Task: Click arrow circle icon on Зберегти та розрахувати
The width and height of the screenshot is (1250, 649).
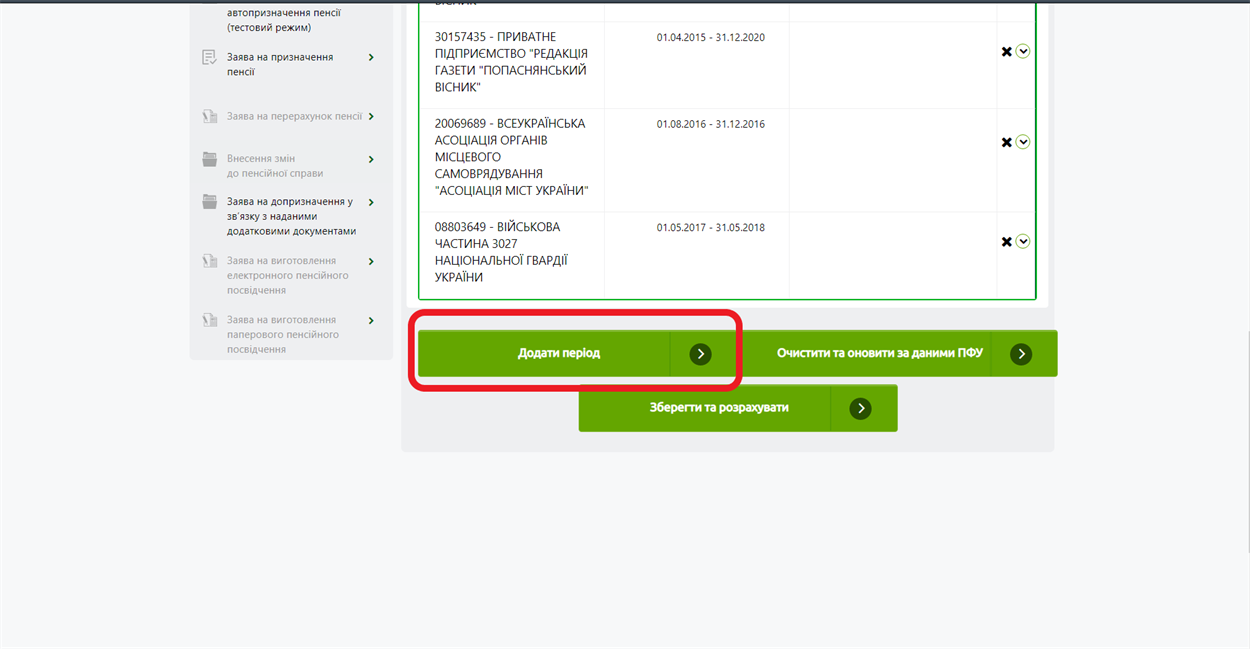Action: pyautogui.click(x=861, y=408)
